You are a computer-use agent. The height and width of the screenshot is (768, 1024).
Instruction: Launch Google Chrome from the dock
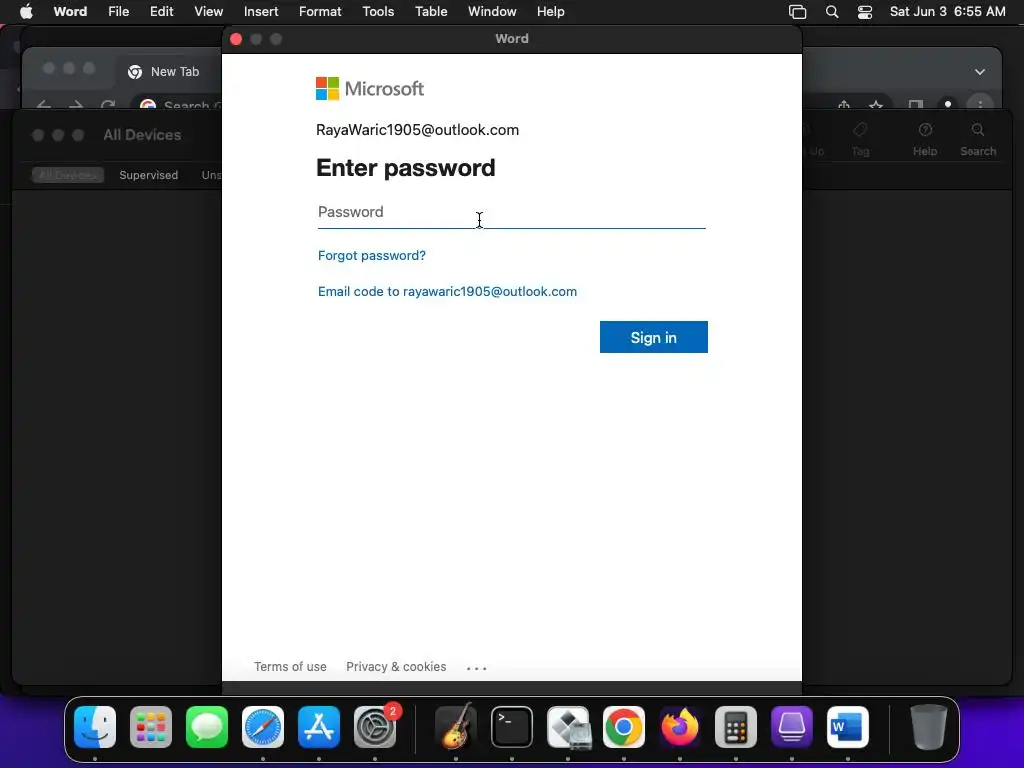[624, 727]
